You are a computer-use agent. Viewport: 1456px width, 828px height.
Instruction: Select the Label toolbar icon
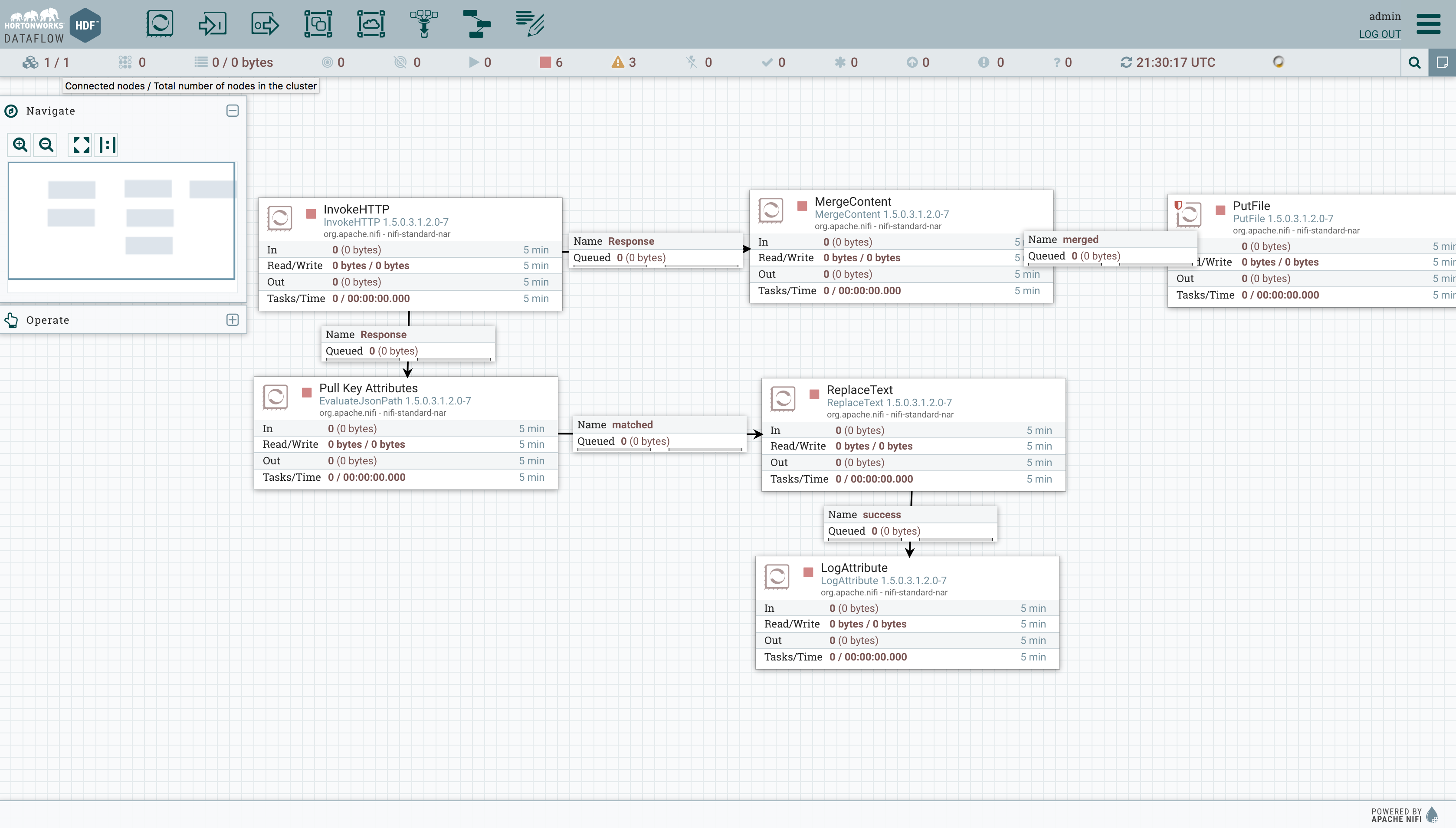pos(530,24)
